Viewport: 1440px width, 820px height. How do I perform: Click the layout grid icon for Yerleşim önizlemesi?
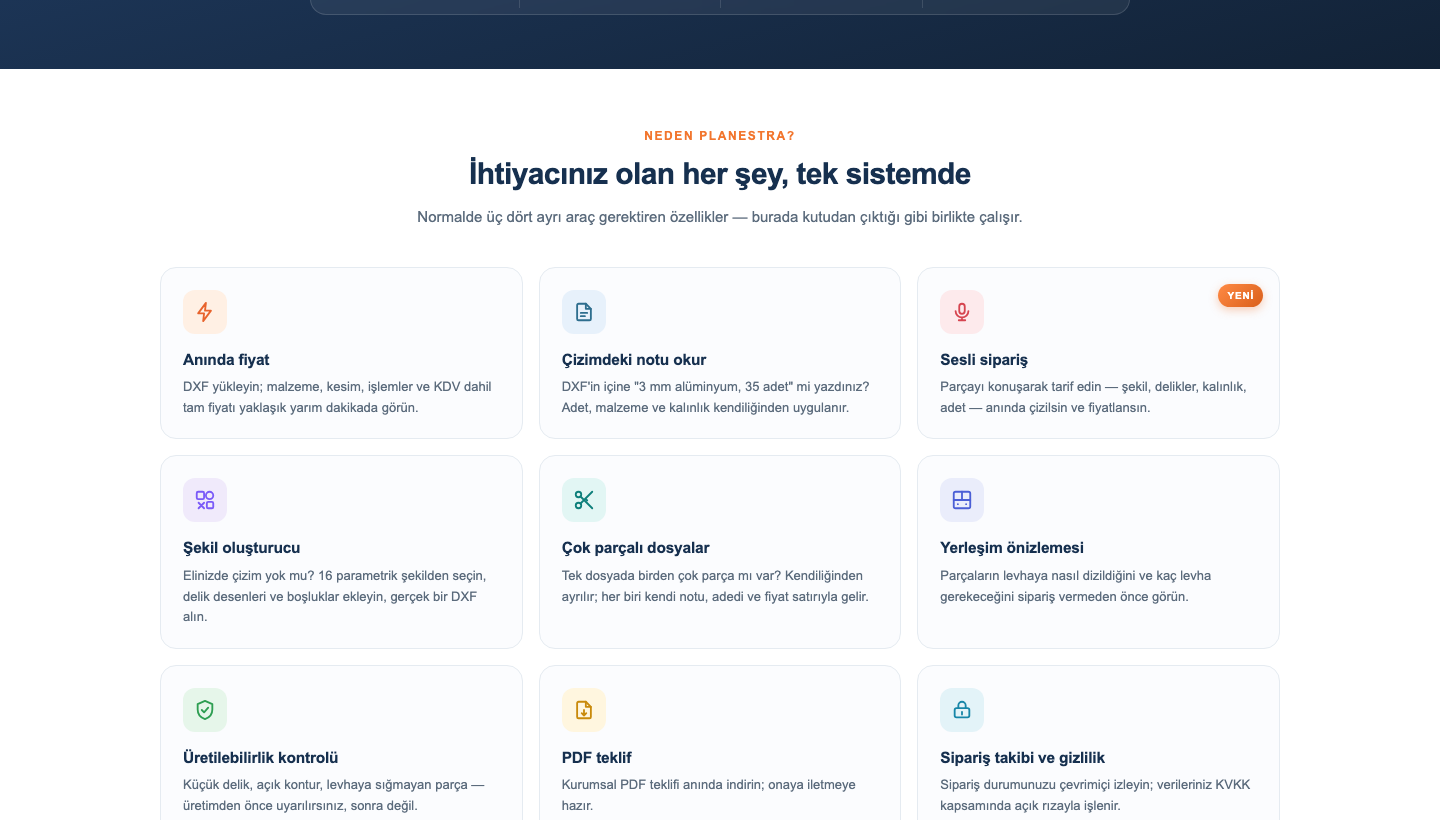click(962, 500)
